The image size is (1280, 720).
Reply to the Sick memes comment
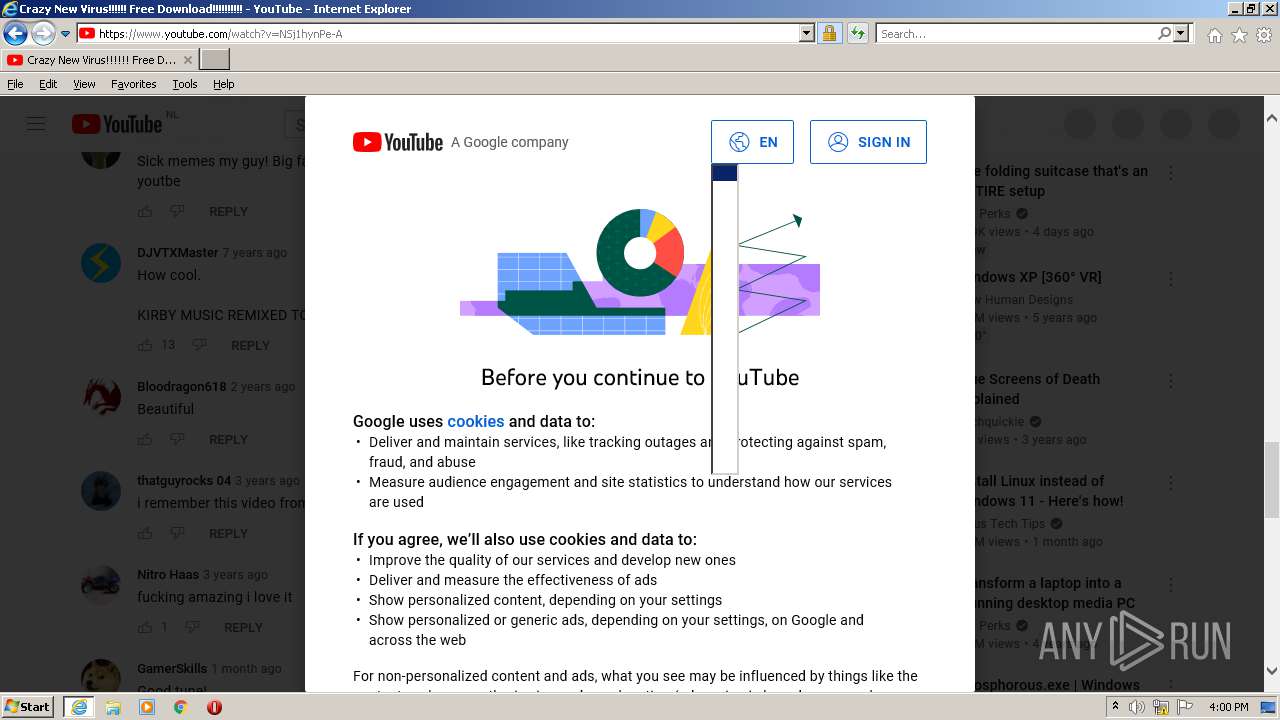(228, 211)
